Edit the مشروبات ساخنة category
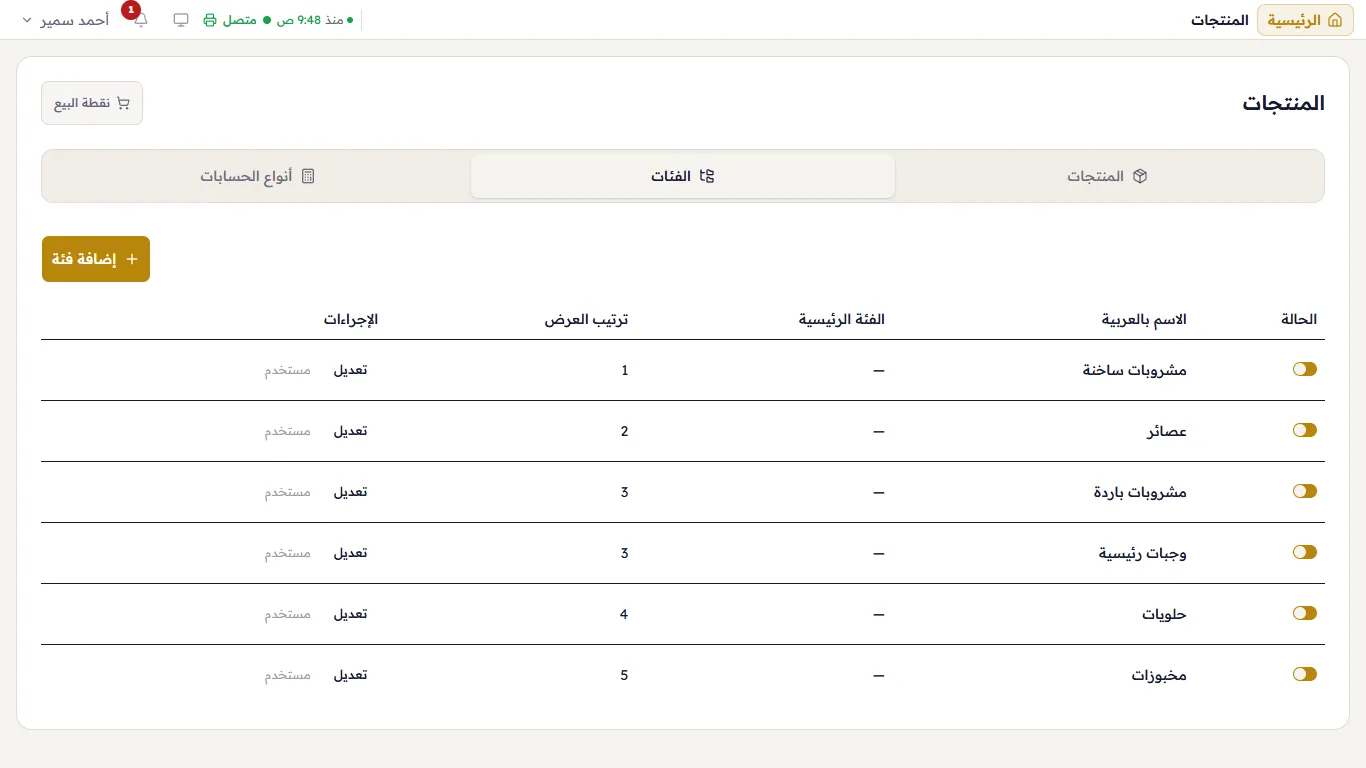This screenshot has height=768, width=1366. pyautogui.click(x=350, y=370)
